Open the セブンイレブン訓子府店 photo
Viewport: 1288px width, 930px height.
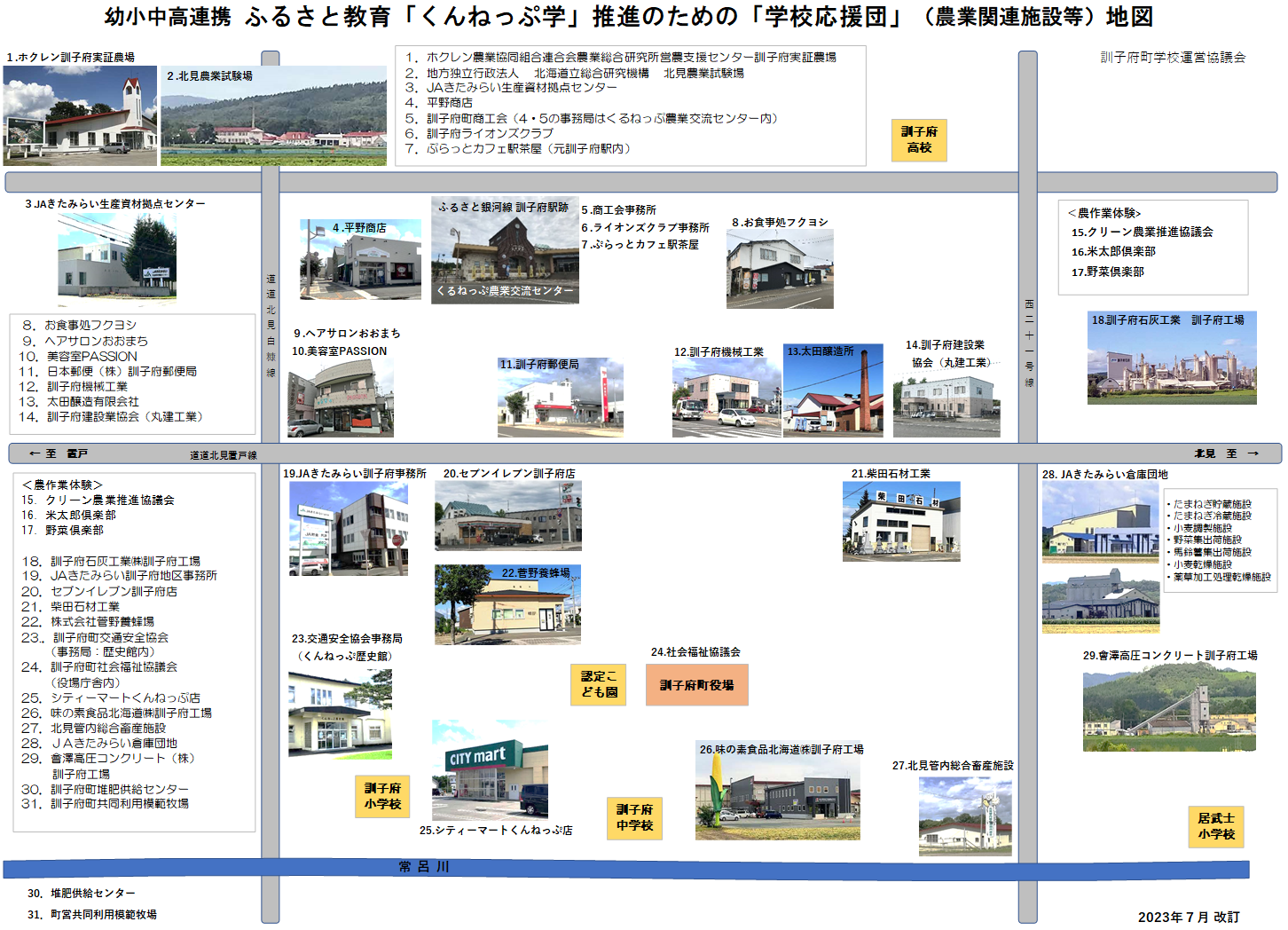coord(508,516)
